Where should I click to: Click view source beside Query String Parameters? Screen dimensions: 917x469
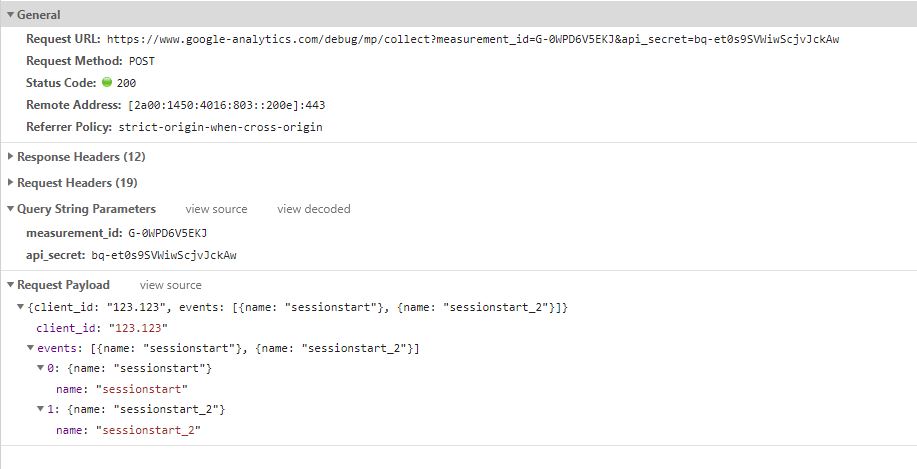click(216, 209)
